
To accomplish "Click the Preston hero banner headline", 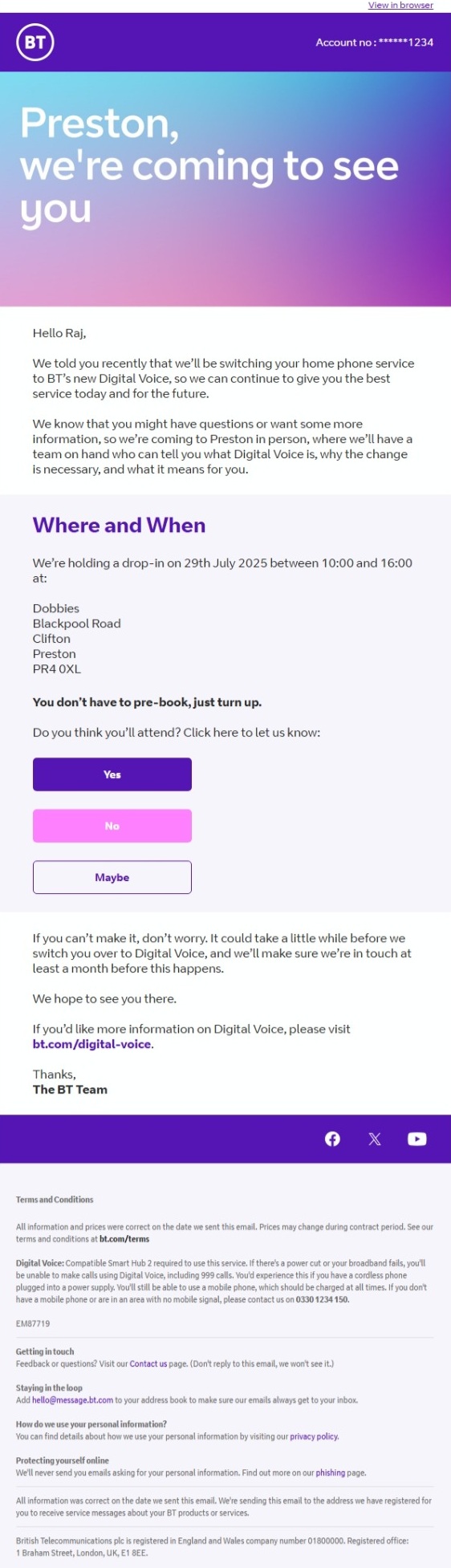I will (209, 166).
